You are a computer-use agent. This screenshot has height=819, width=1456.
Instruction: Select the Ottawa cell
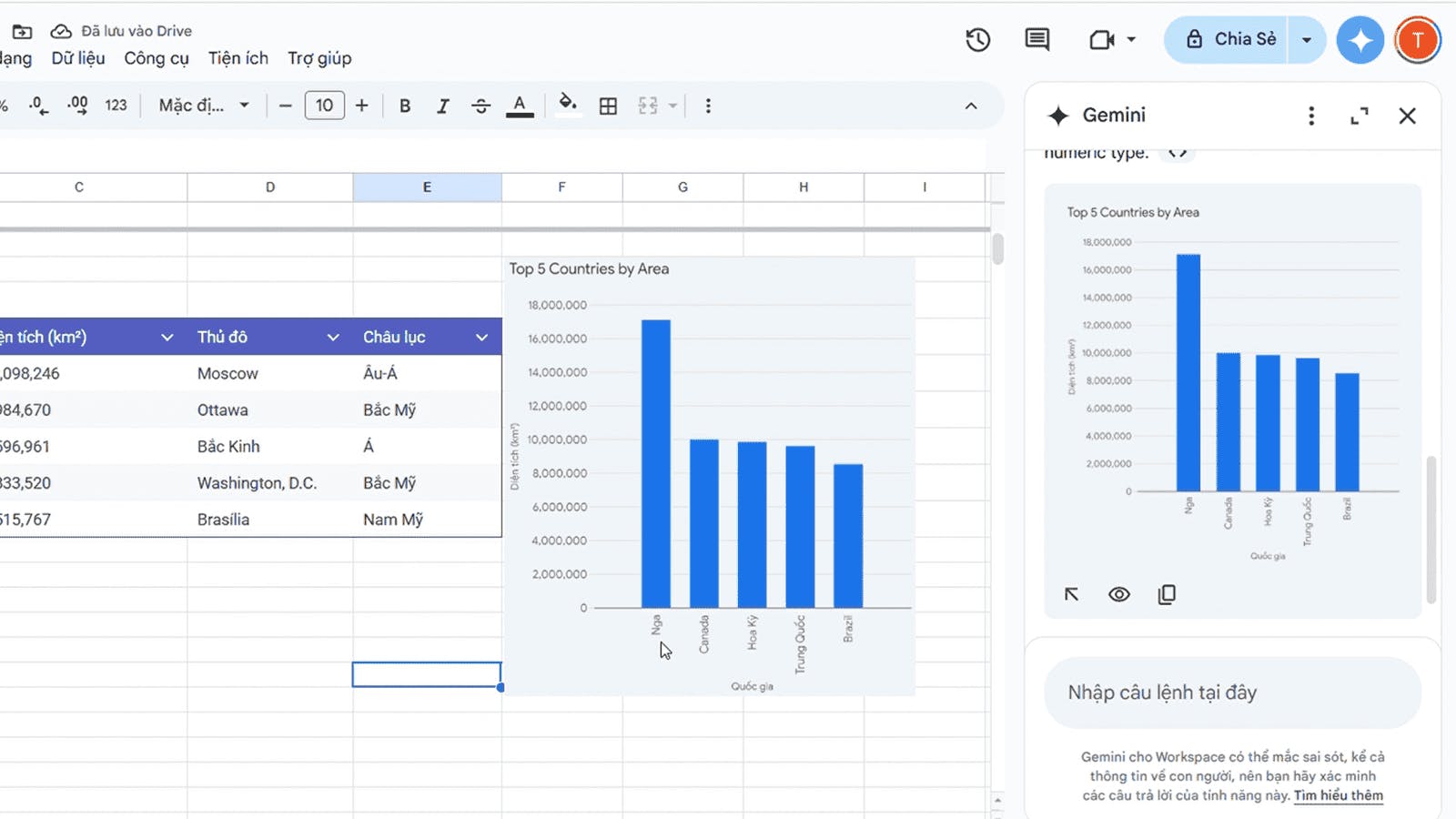[270, 409]
